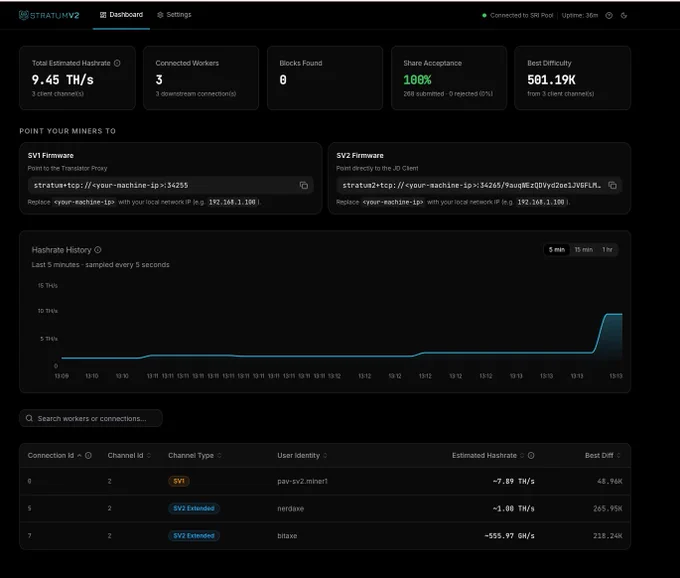Sort table by Best Diff column
Viewport: 680px width, 578px height.
pyautogui.click(x=603, y=455)
